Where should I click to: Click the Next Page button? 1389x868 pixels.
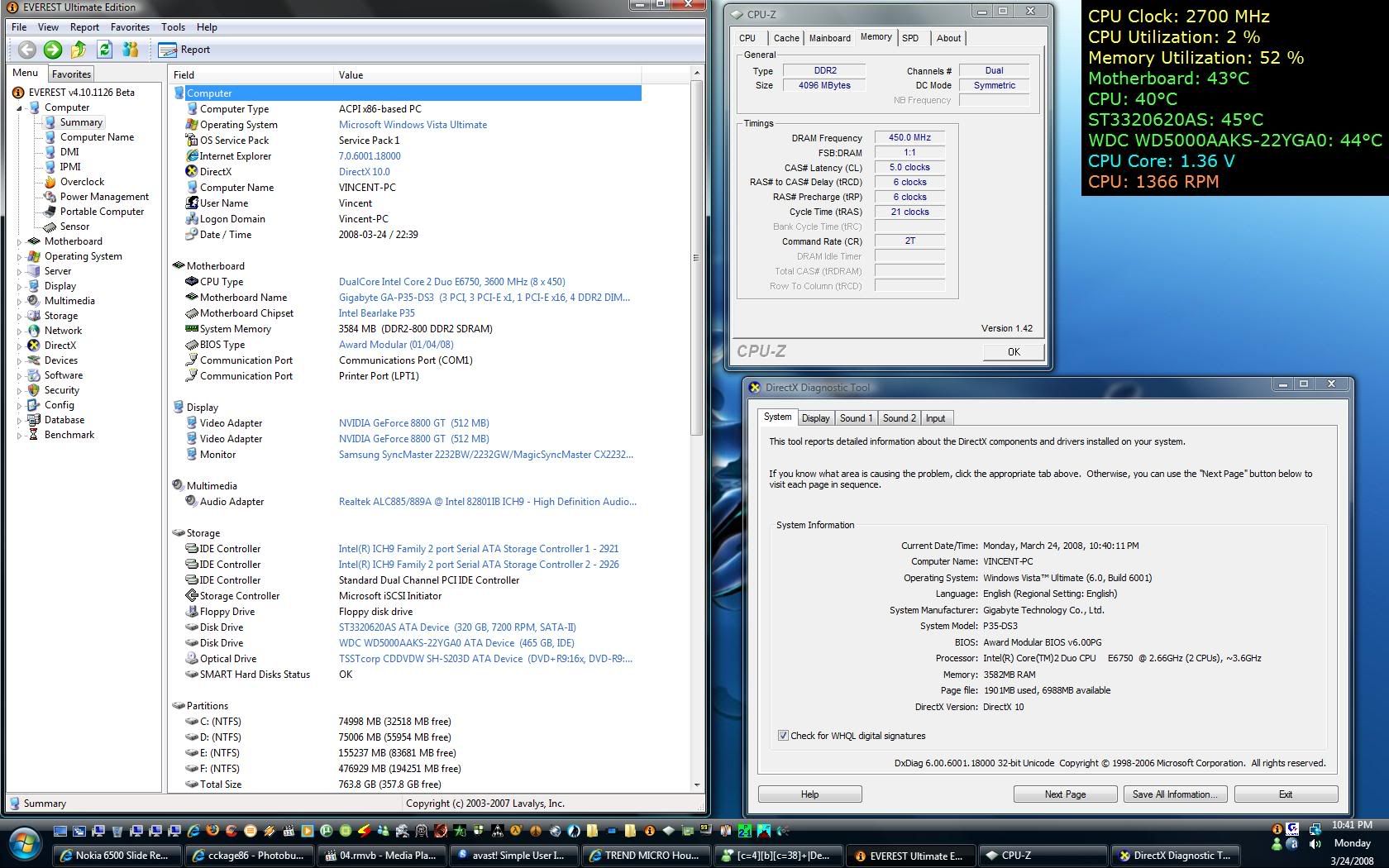coord(1065,794)
